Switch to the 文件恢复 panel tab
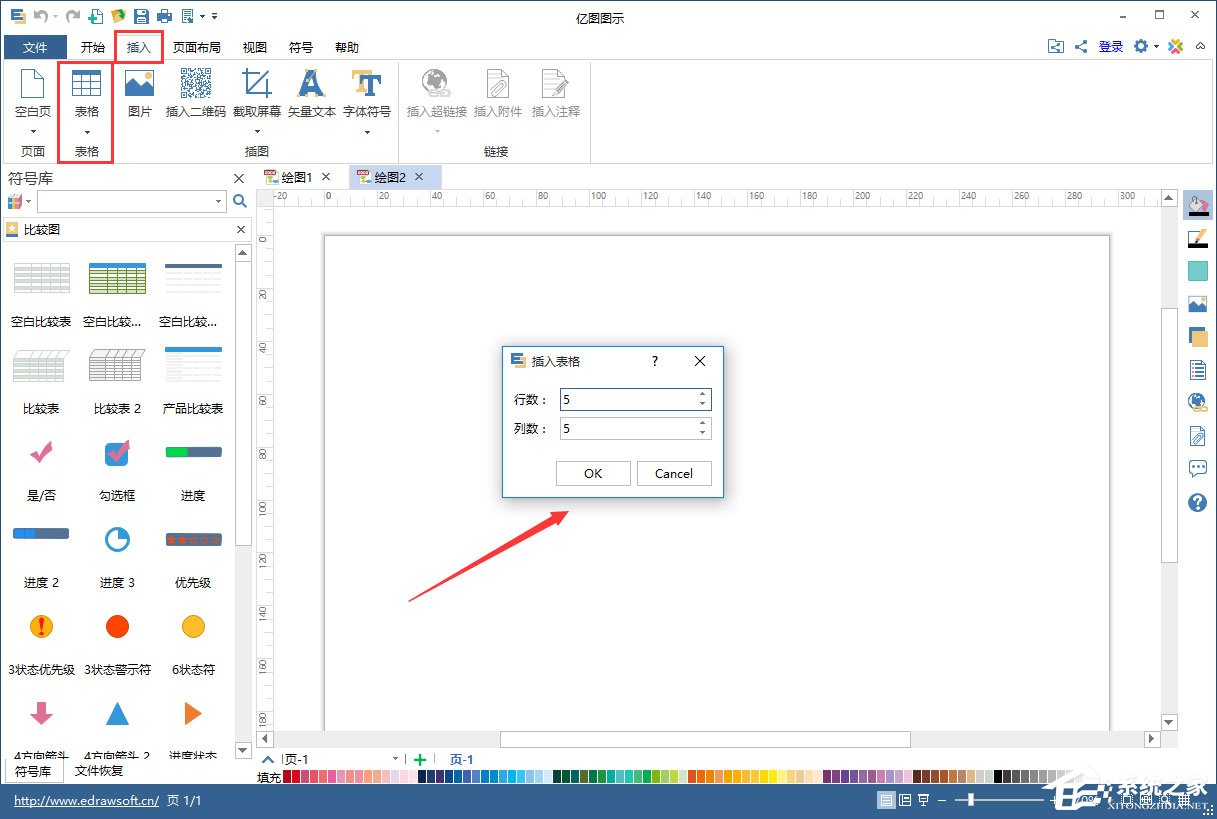The image size is (1217, 819). 100,771
